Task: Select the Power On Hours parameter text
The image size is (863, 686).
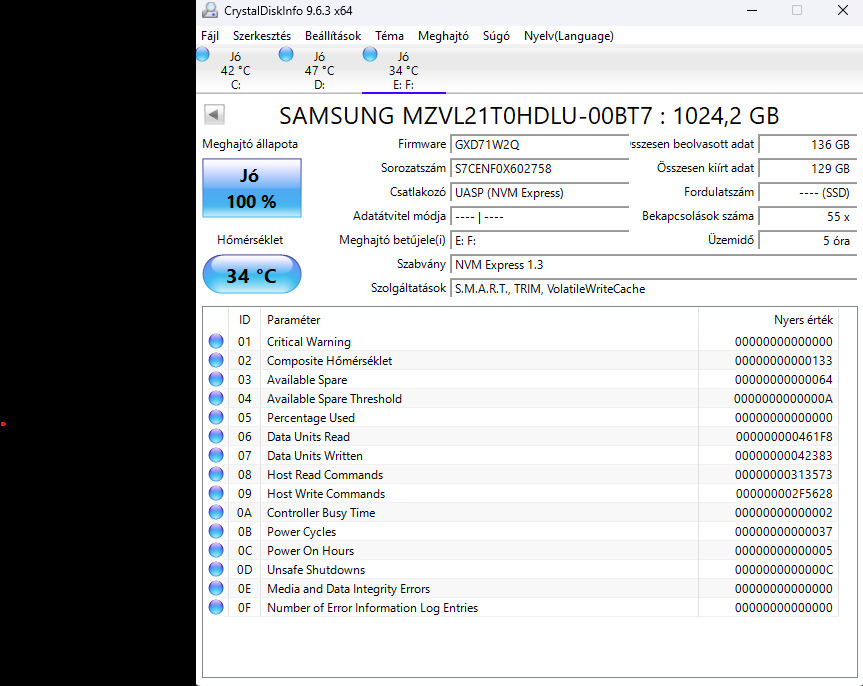Action: pyautogui.click(x=310, y=551)
